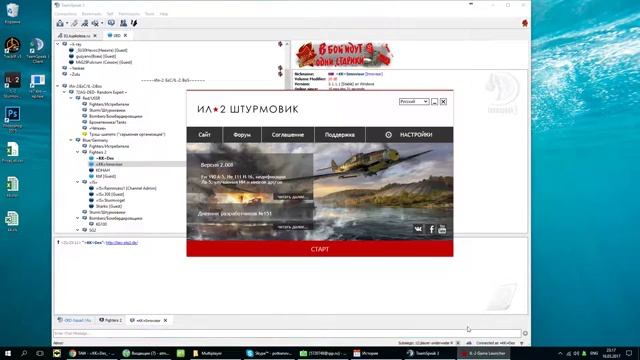Open the TeamSpeak 3 Client desktop shortcut
The width and height of the screenshot is (640, 360).
click(x=37, y=50)
